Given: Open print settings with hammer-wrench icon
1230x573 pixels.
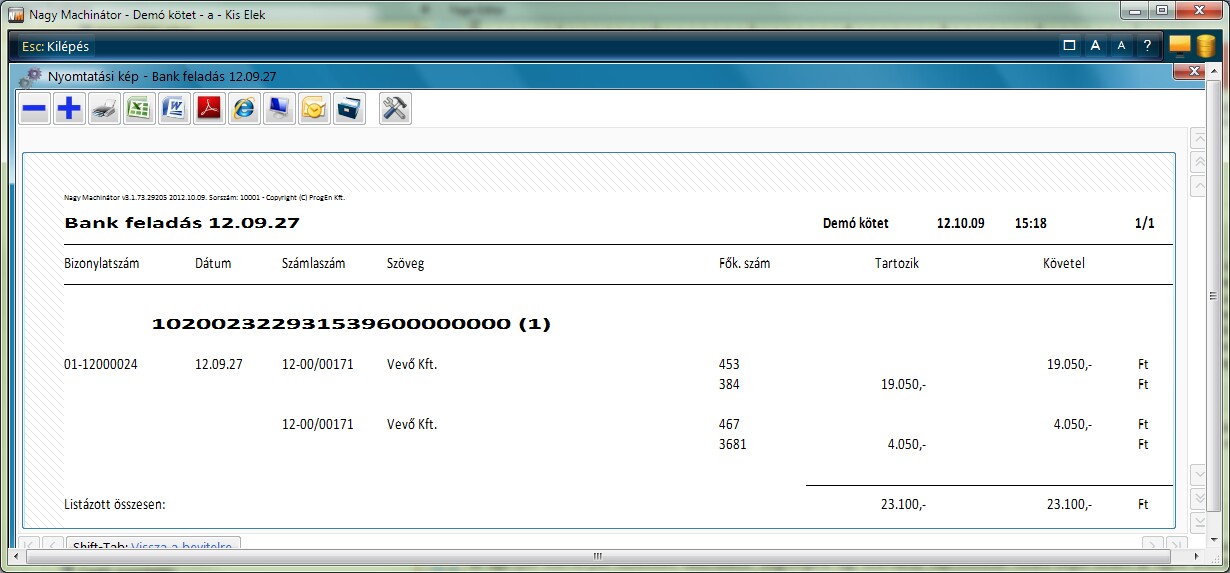Looking at the screenshot, I should click(395, 109).
